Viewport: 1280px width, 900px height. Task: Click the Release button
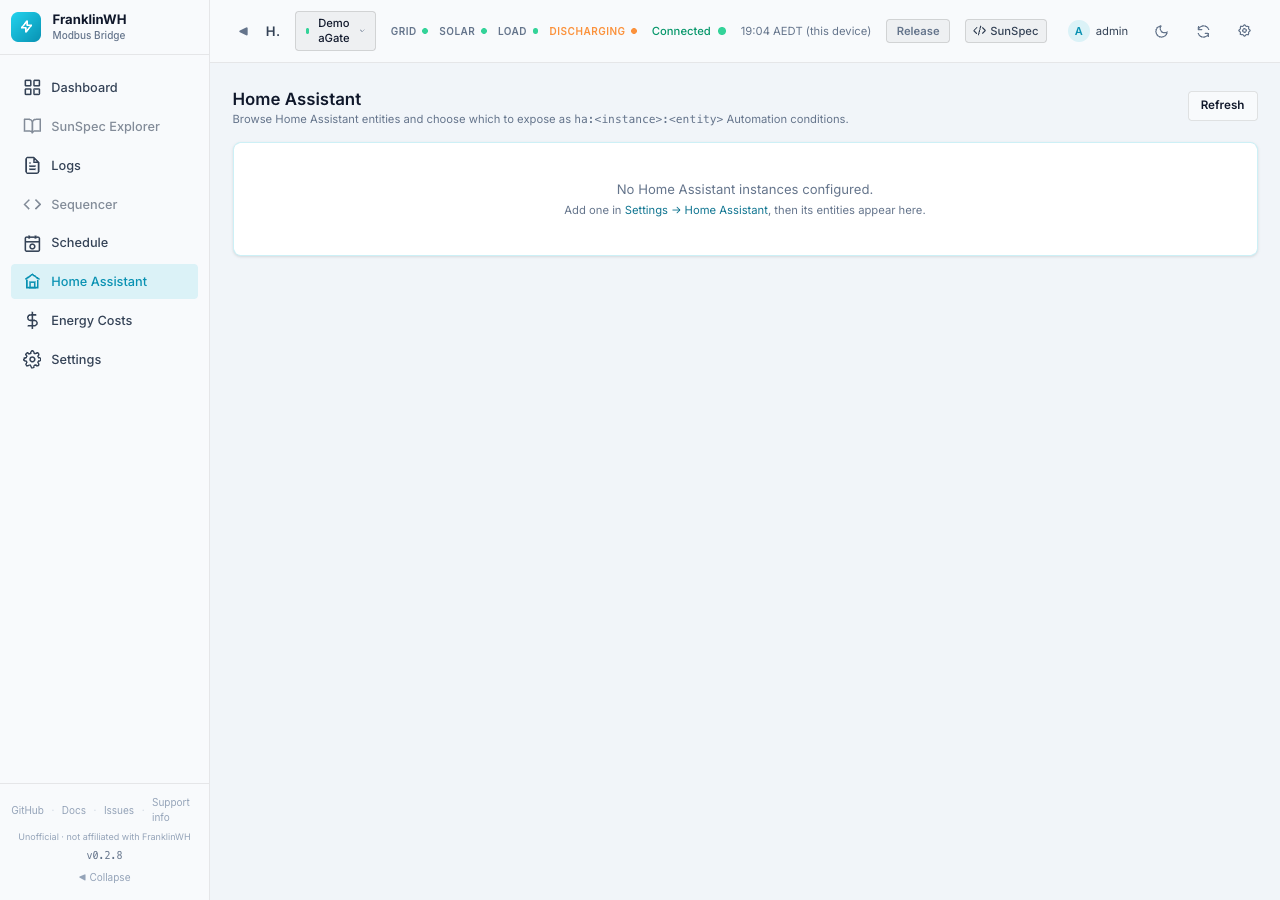pos(917,31)
